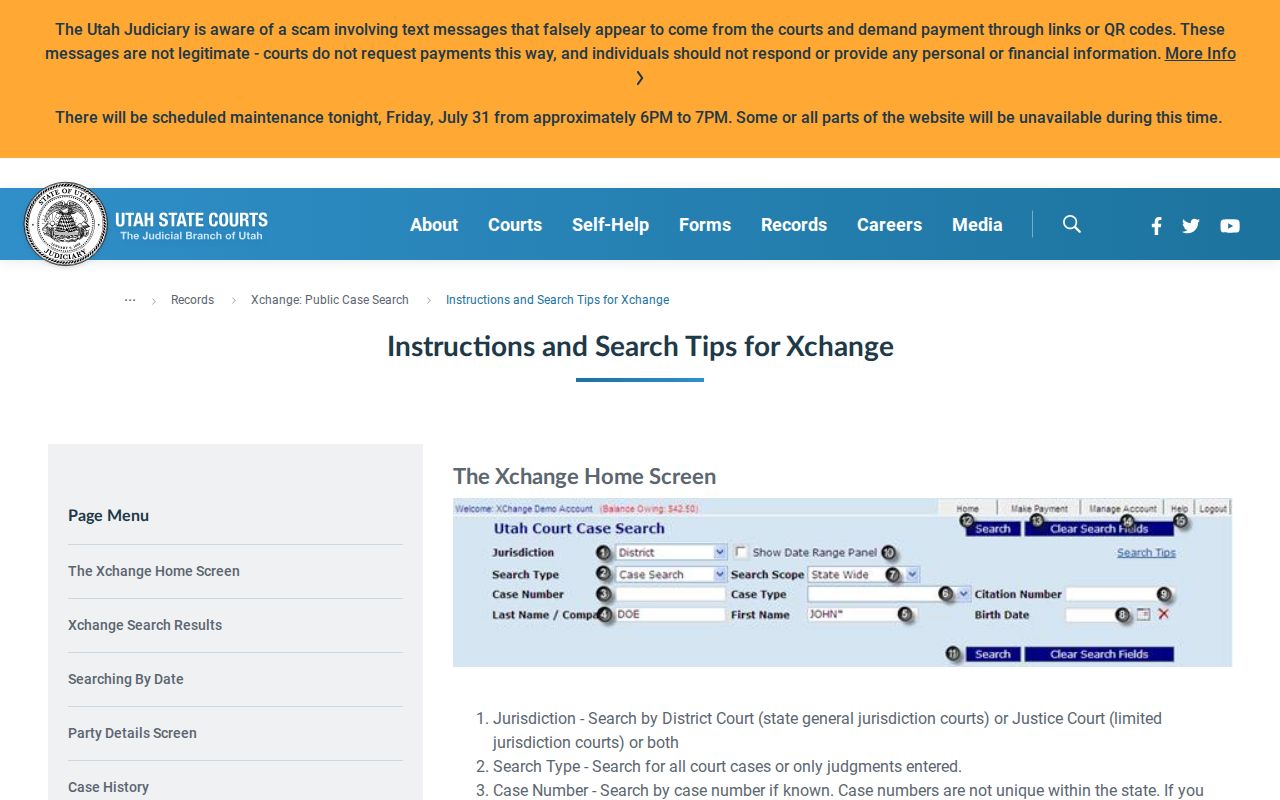
Task: Select list item 3 Case Number description
Action: (x=848, y=791)
